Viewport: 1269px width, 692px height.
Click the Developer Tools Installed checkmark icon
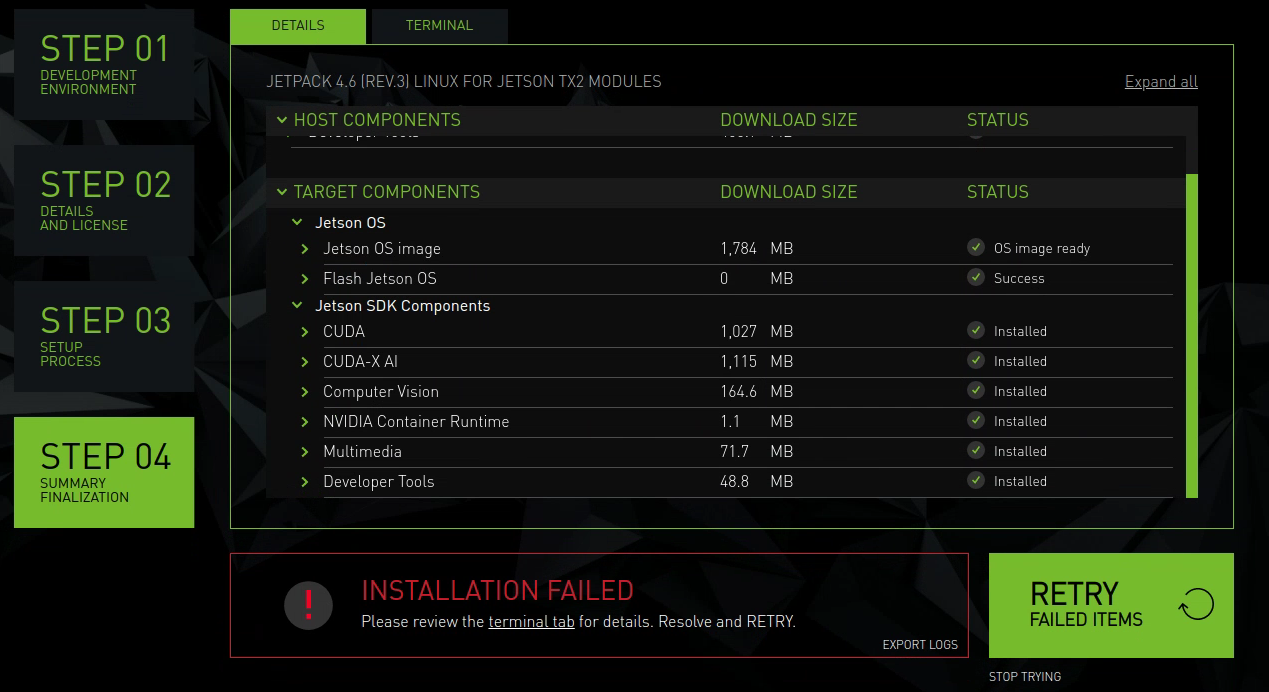click(976, 481)
